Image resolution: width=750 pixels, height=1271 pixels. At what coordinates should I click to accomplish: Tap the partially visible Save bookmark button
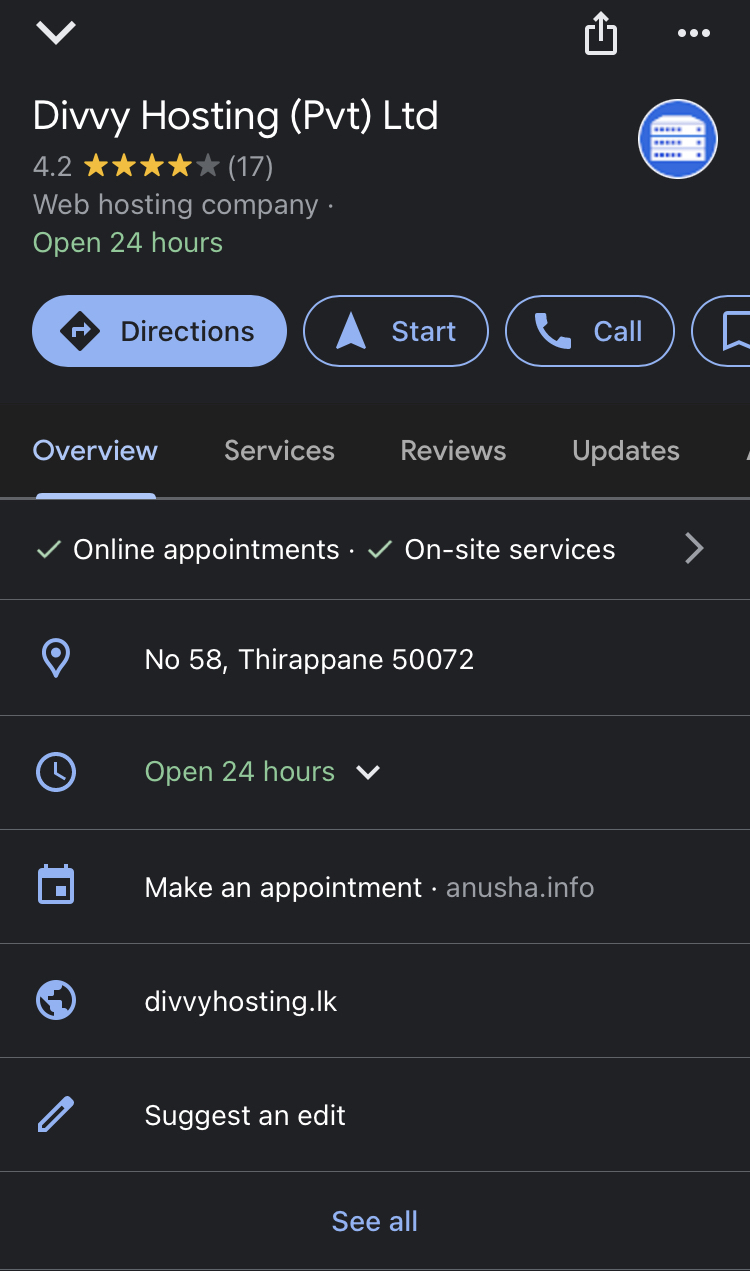tap(722, 331)
